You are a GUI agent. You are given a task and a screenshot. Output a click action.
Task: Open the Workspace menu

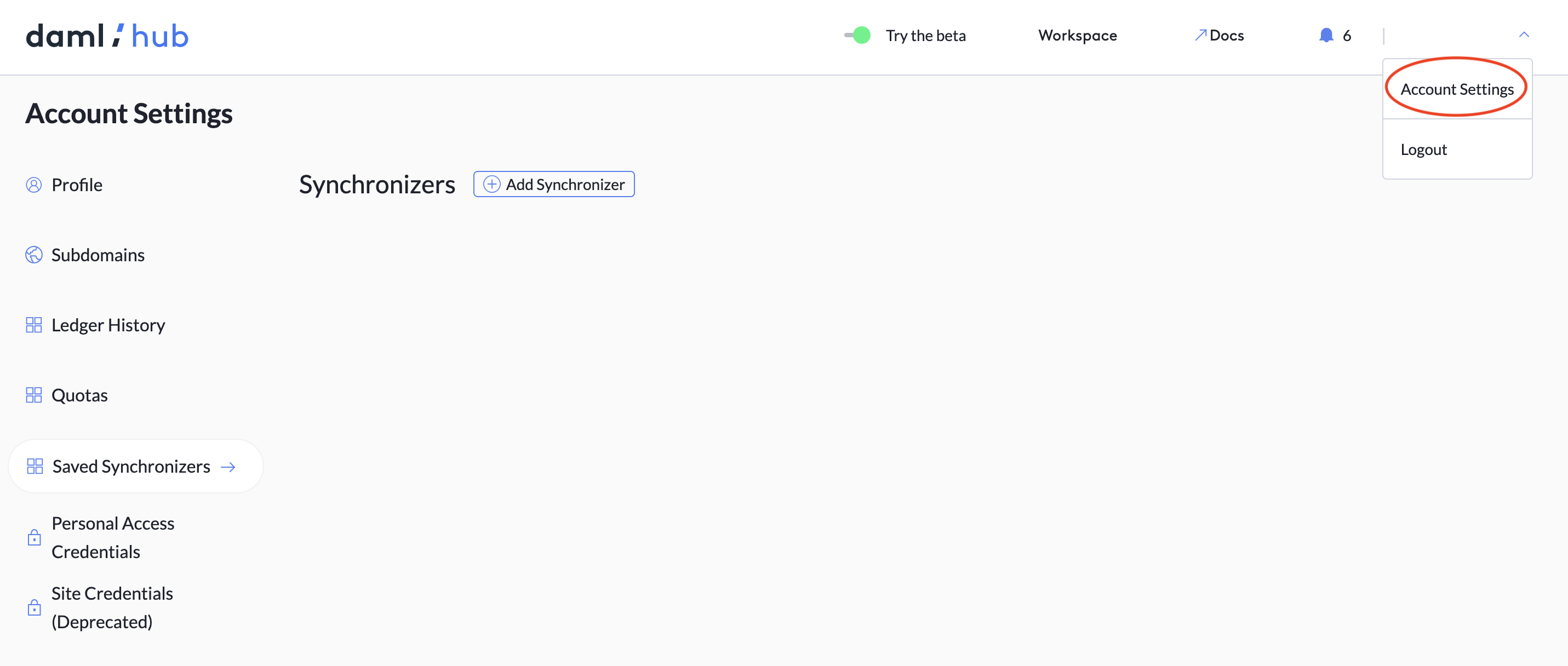pos(1078,35)
